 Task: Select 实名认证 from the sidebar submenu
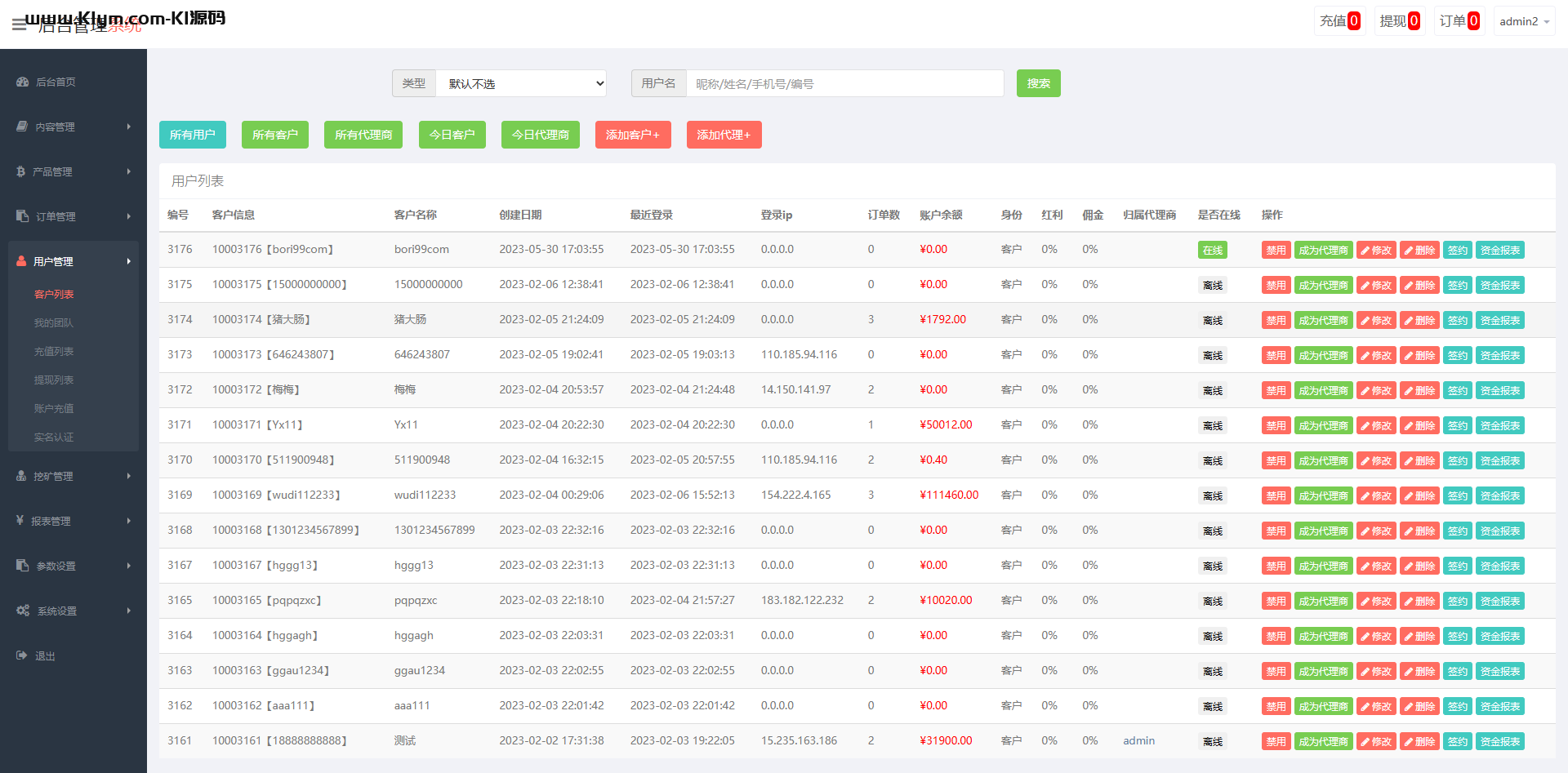click(54, 437)
